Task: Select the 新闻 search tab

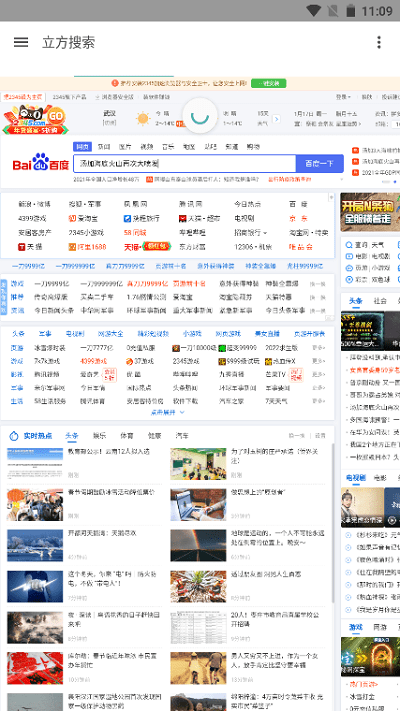Action: click(x=104, y=147)
